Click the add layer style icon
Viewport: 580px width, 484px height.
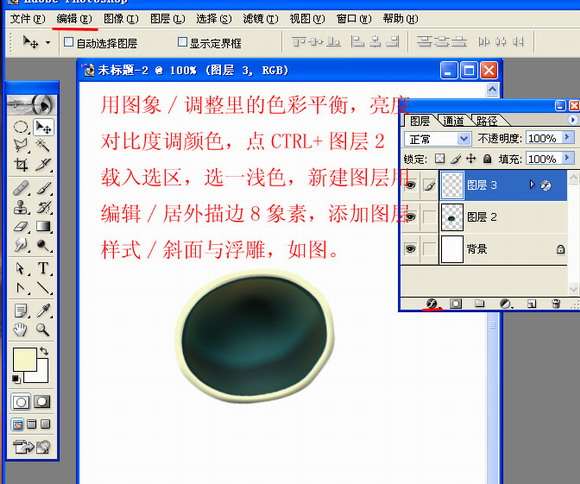point(431,304)
